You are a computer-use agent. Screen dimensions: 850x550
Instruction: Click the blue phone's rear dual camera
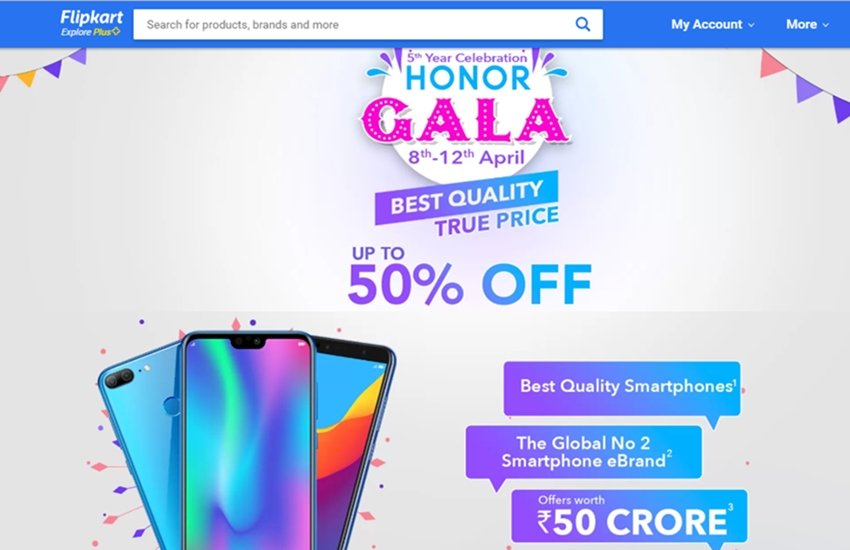(120, 378)
